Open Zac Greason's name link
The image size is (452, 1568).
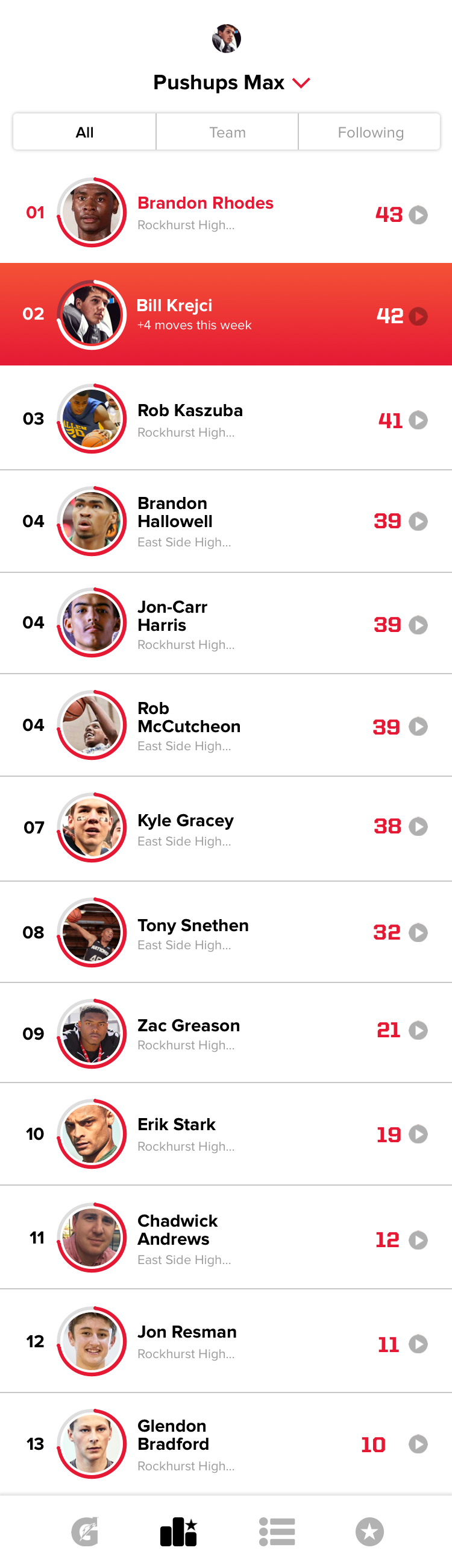click(x=189, y=1025)
